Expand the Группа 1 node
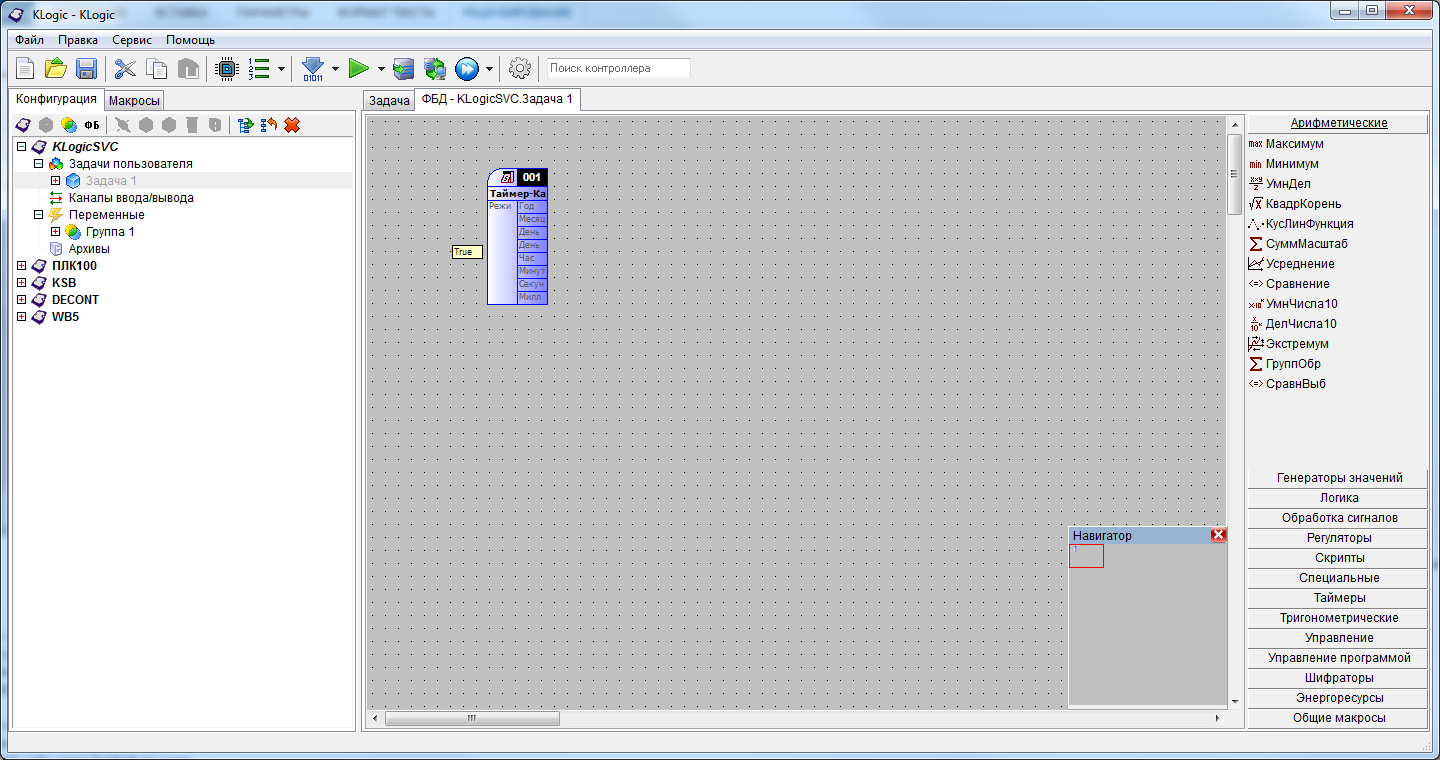Image resolution: width=1440 pixels, height=760 pixels. click(x=56, y=232)
